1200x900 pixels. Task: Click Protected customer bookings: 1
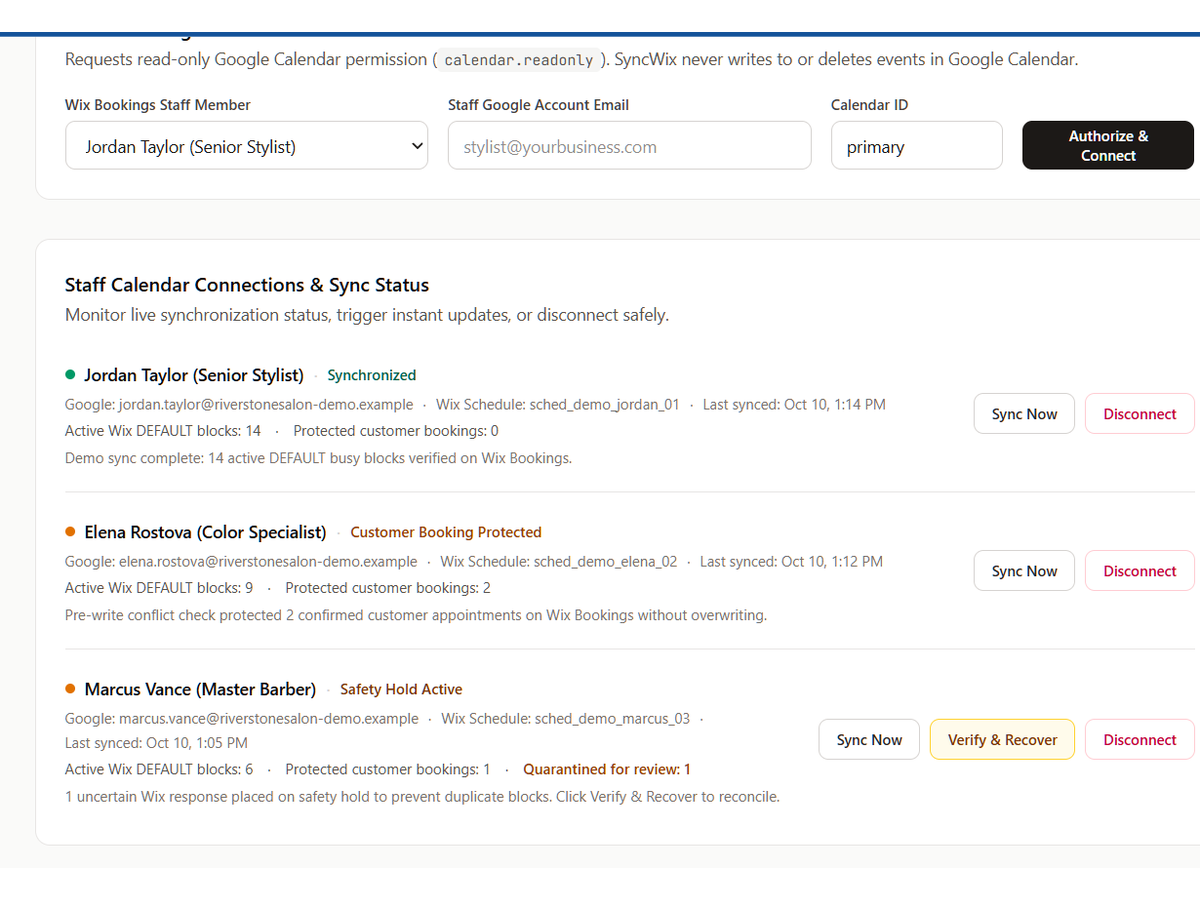pyautogui.click(x=388, y=769)
